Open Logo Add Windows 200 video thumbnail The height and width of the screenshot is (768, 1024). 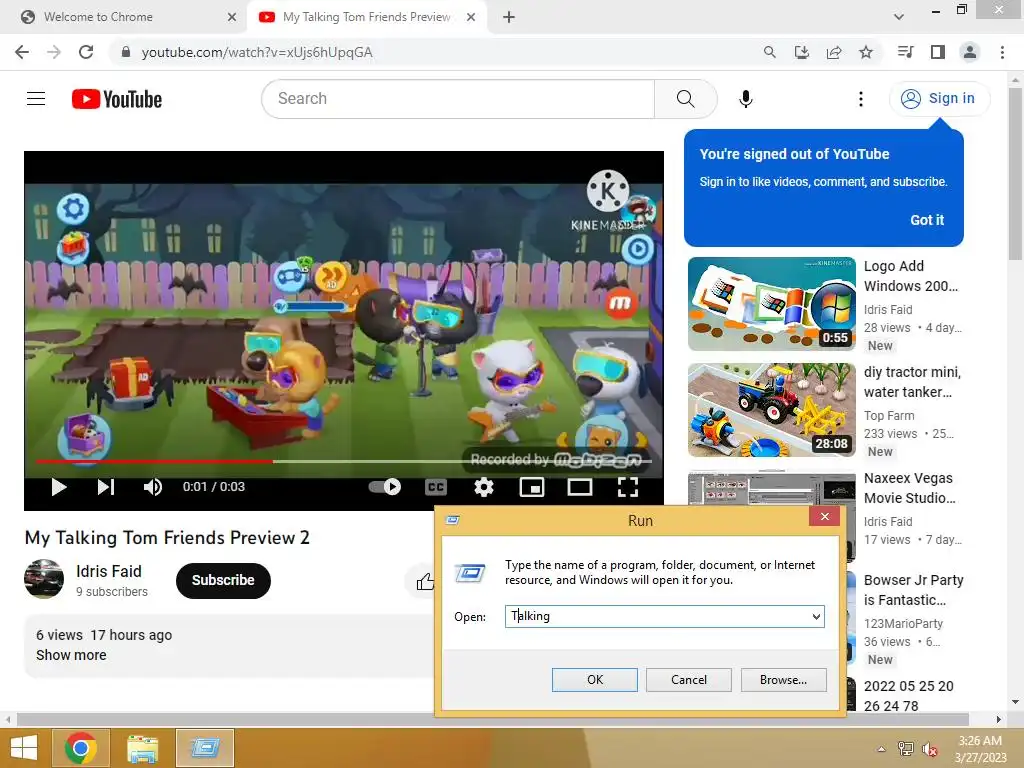point(771,304)
